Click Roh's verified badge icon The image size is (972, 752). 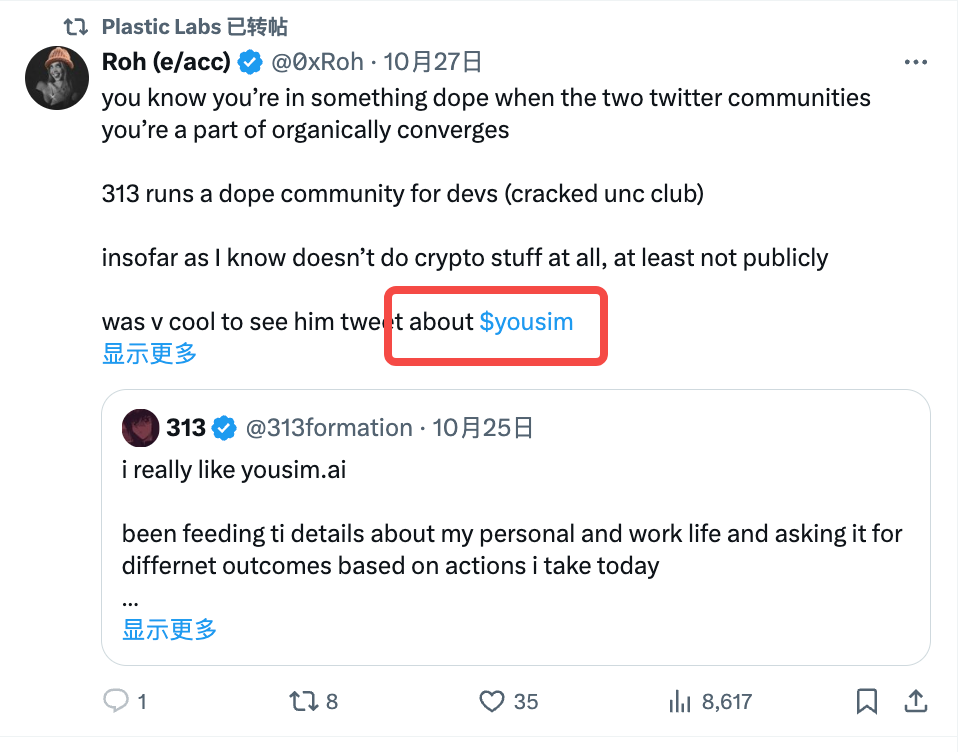(251, 62)
